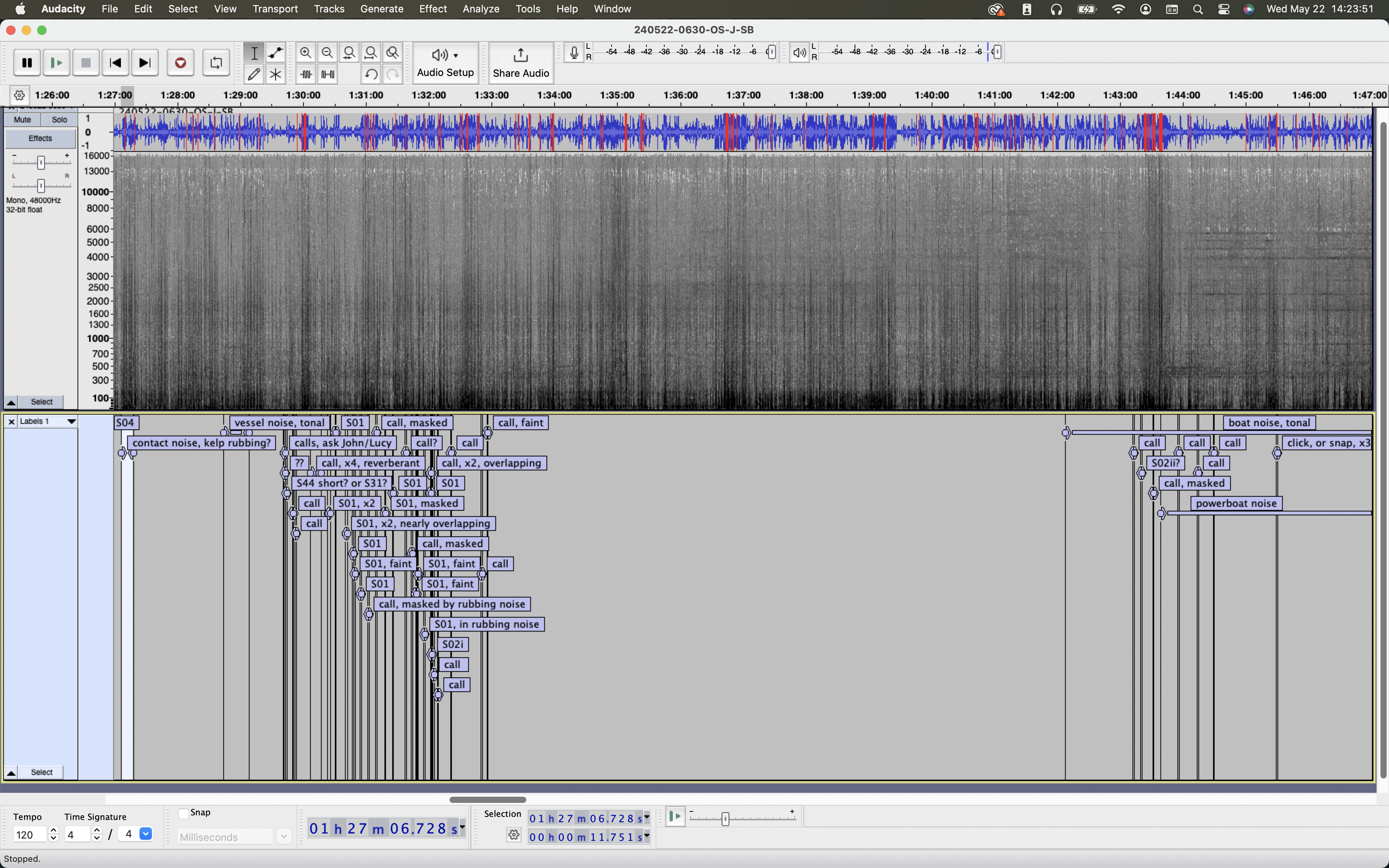The height and width of the screenshot is (868, 1389).
Task: Click the Undo arrow icon
Action: pos(371,74)
